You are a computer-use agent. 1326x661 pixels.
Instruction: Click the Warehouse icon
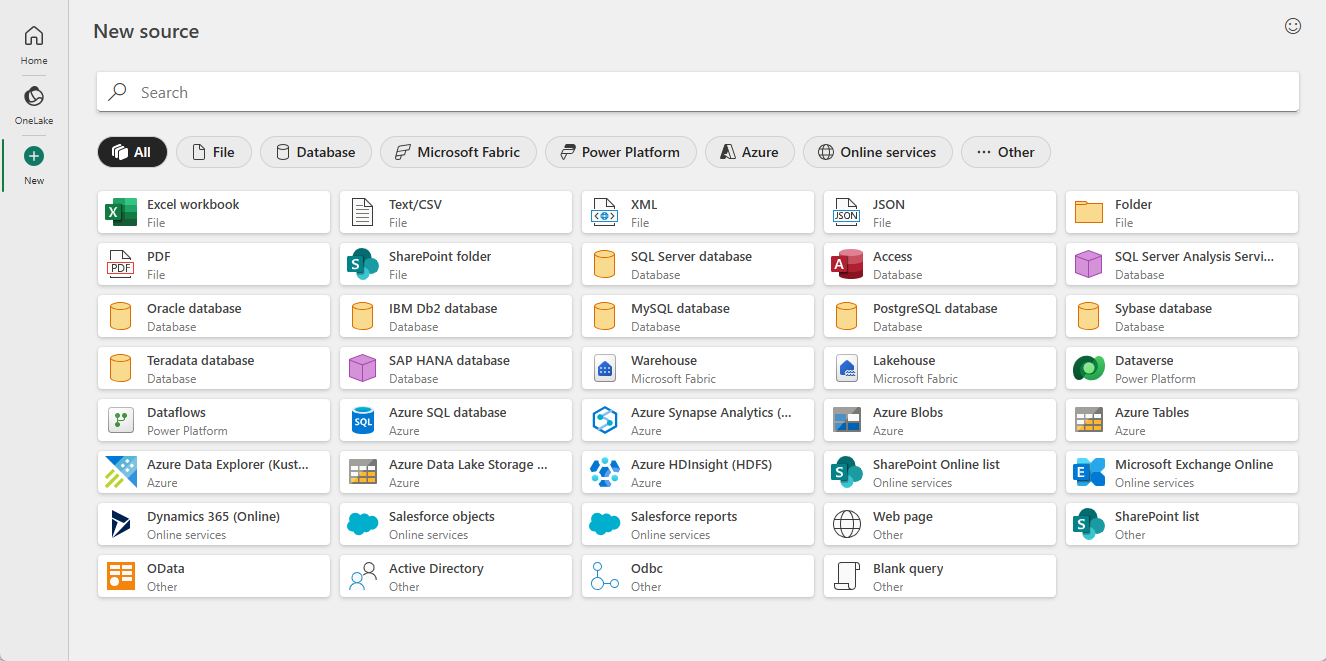coord(604,368)
